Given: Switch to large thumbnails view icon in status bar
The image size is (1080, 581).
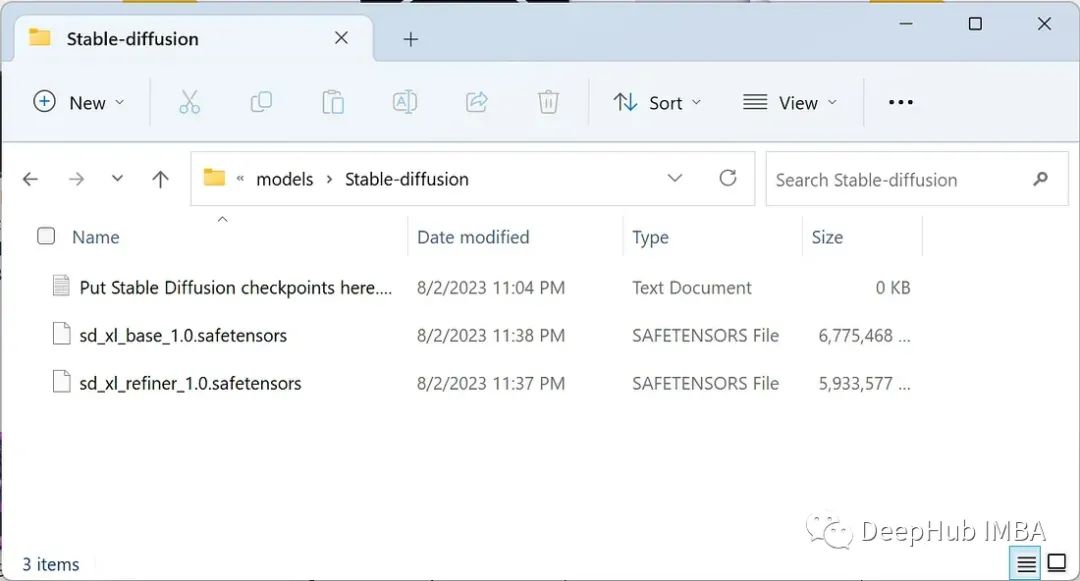Looking at the screenshot, I should (x=1057, y=563).
